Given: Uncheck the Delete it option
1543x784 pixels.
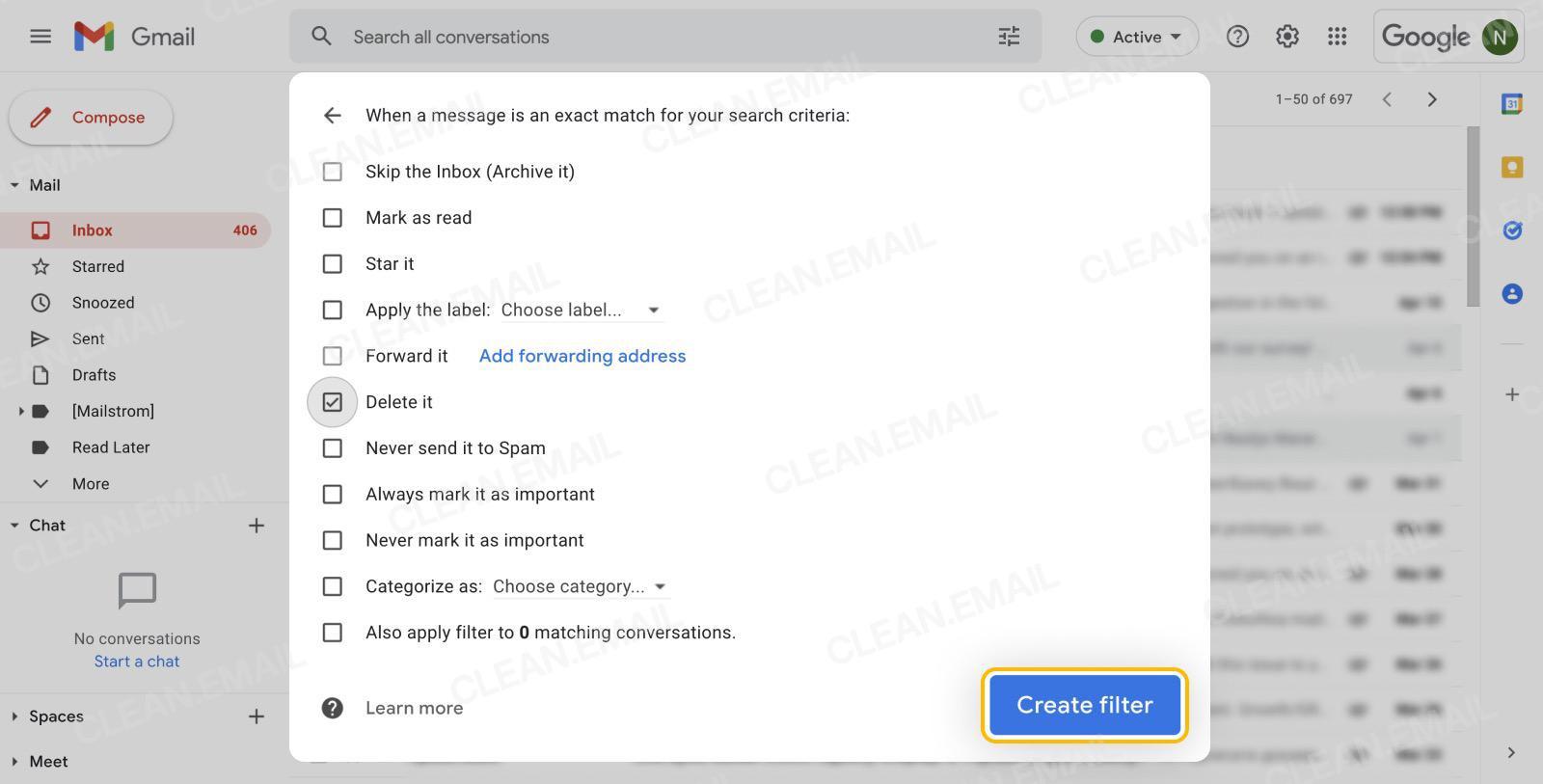Looking at the screenshot, I should (x=332, y=401).
